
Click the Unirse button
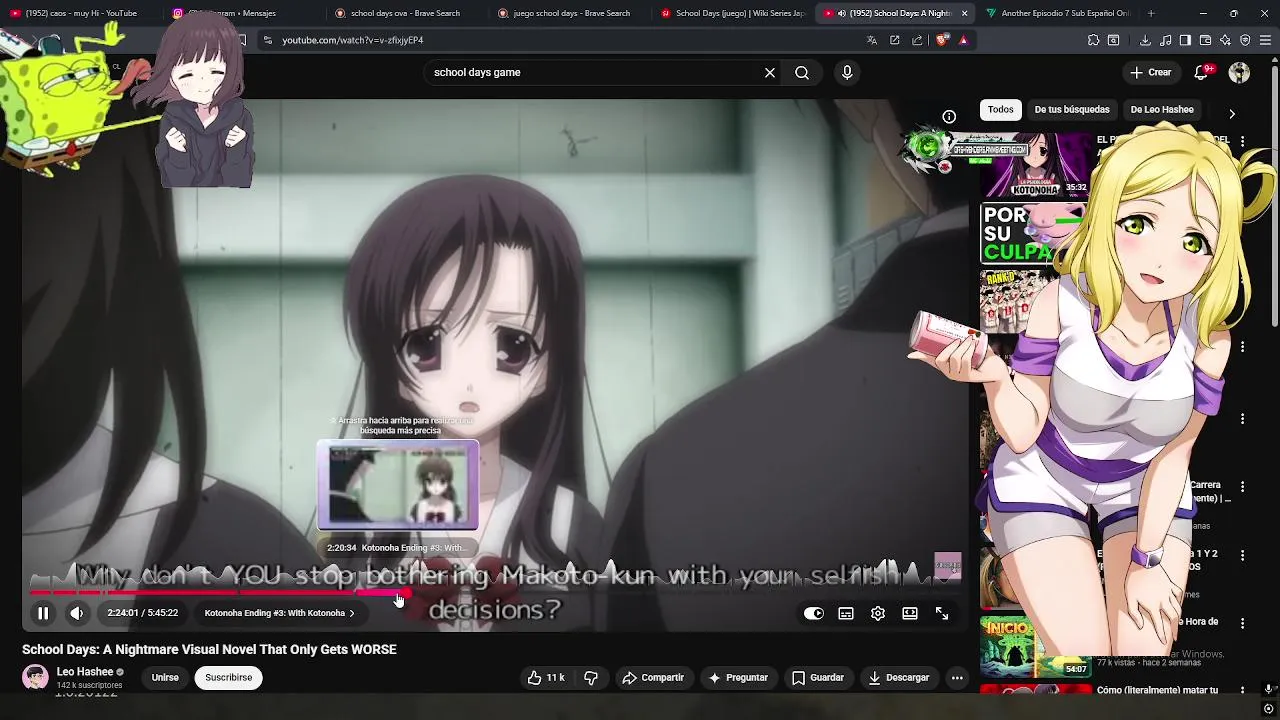click(165, 677)
